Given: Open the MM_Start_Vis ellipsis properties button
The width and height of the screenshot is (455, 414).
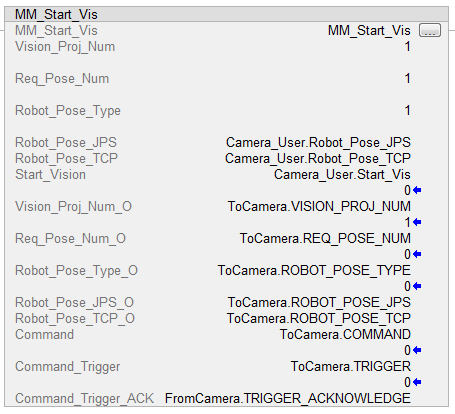Looking at the screenshot, I should tap(430, 30).
